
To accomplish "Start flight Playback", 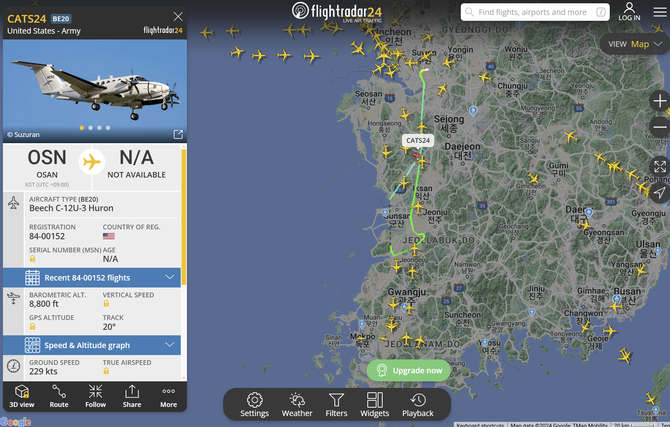I will click(418, 404).
